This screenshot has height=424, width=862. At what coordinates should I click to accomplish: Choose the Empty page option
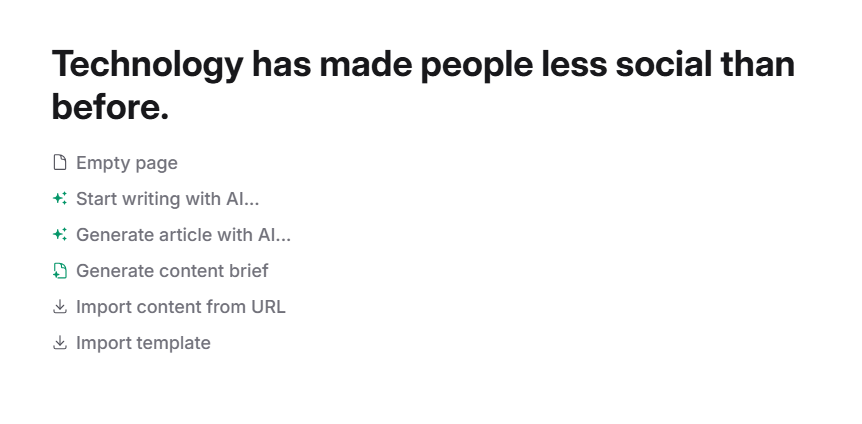[x=127, y=163]
